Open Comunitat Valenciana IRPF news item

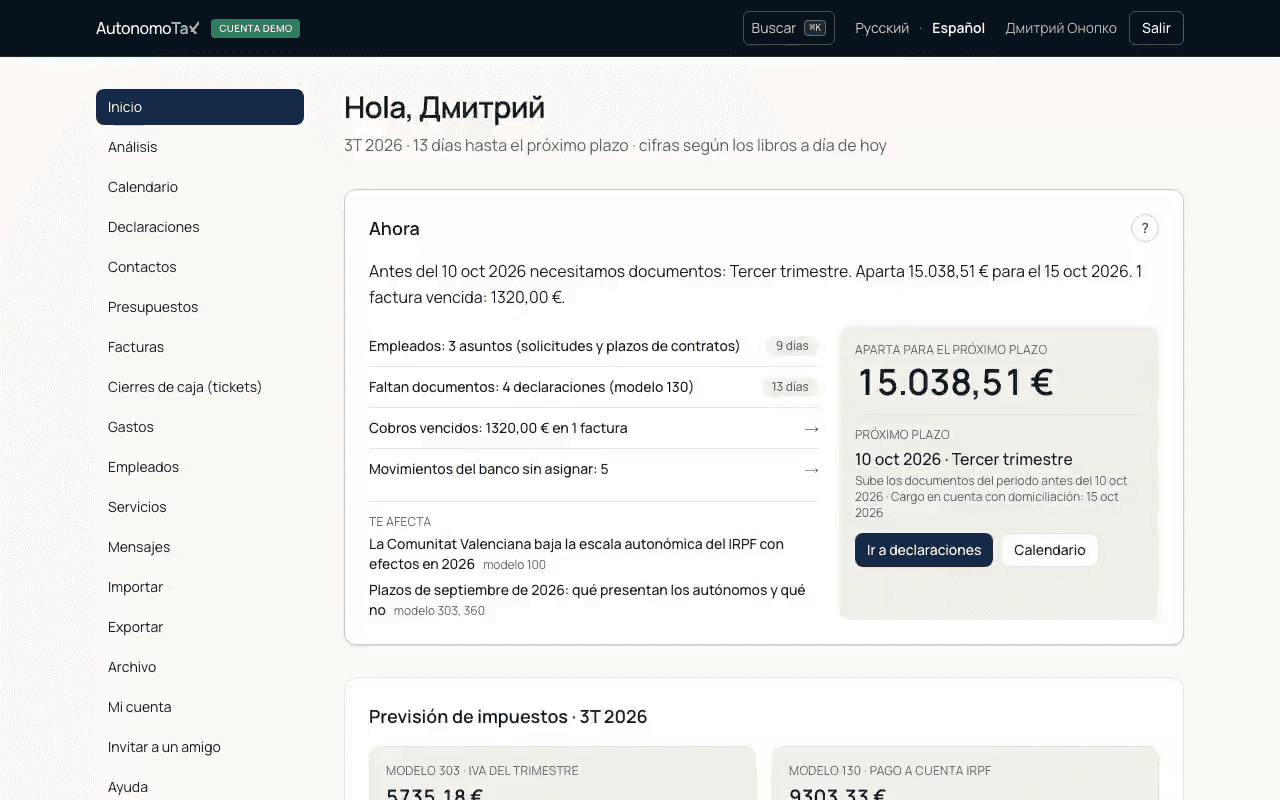click(x=576, y=554)
